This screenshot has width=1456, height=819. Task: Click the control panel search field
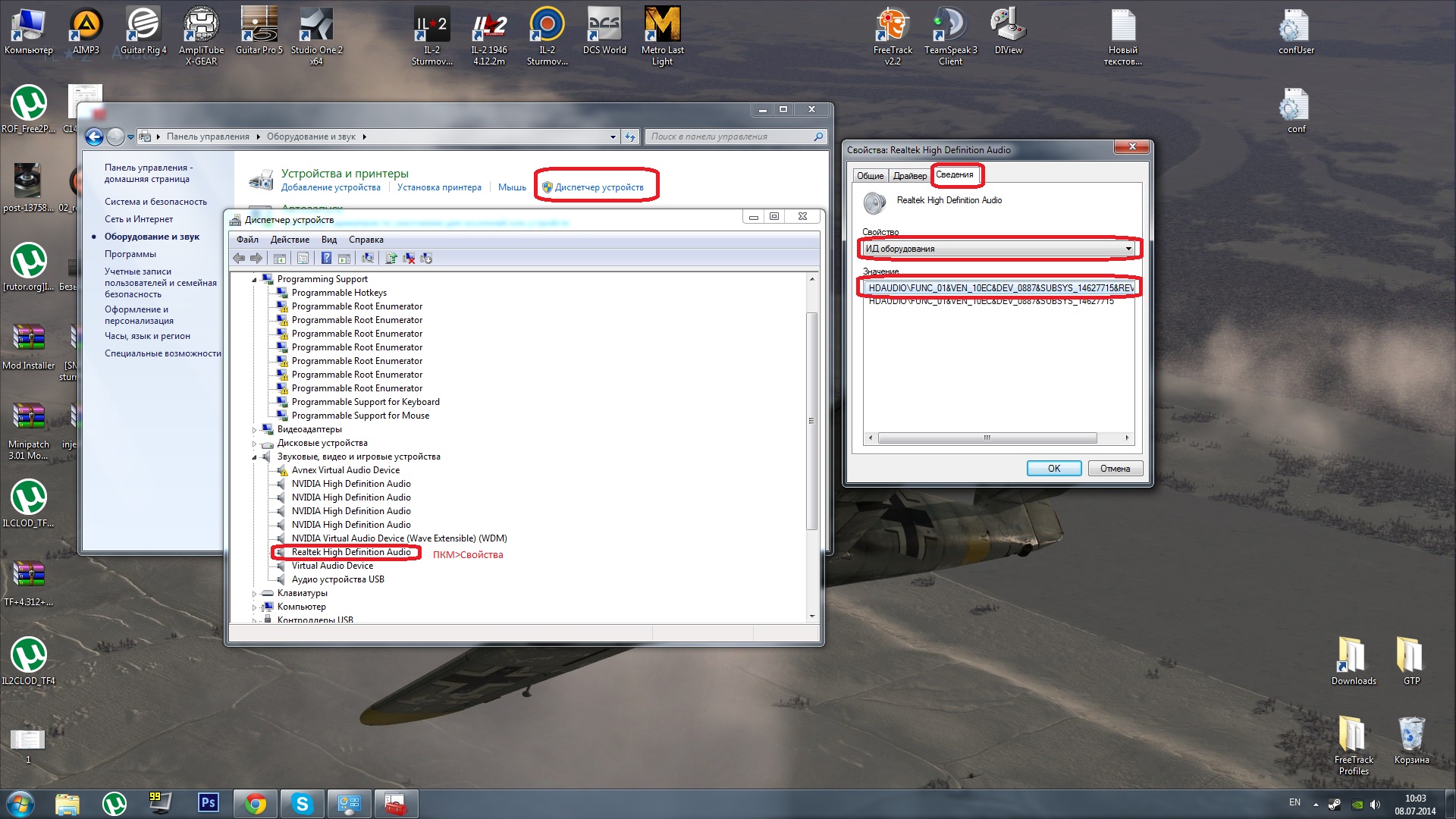coord(736,136)
